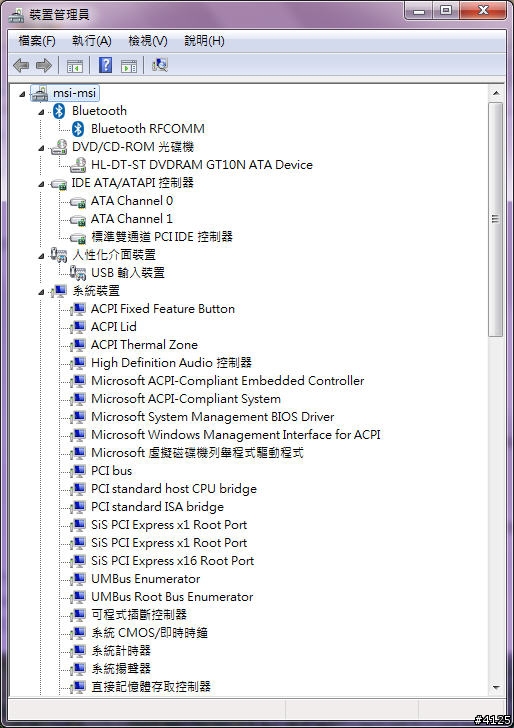
Task: Select Microsoft ACPI-Compliant System
Action: tap(186, 399)
